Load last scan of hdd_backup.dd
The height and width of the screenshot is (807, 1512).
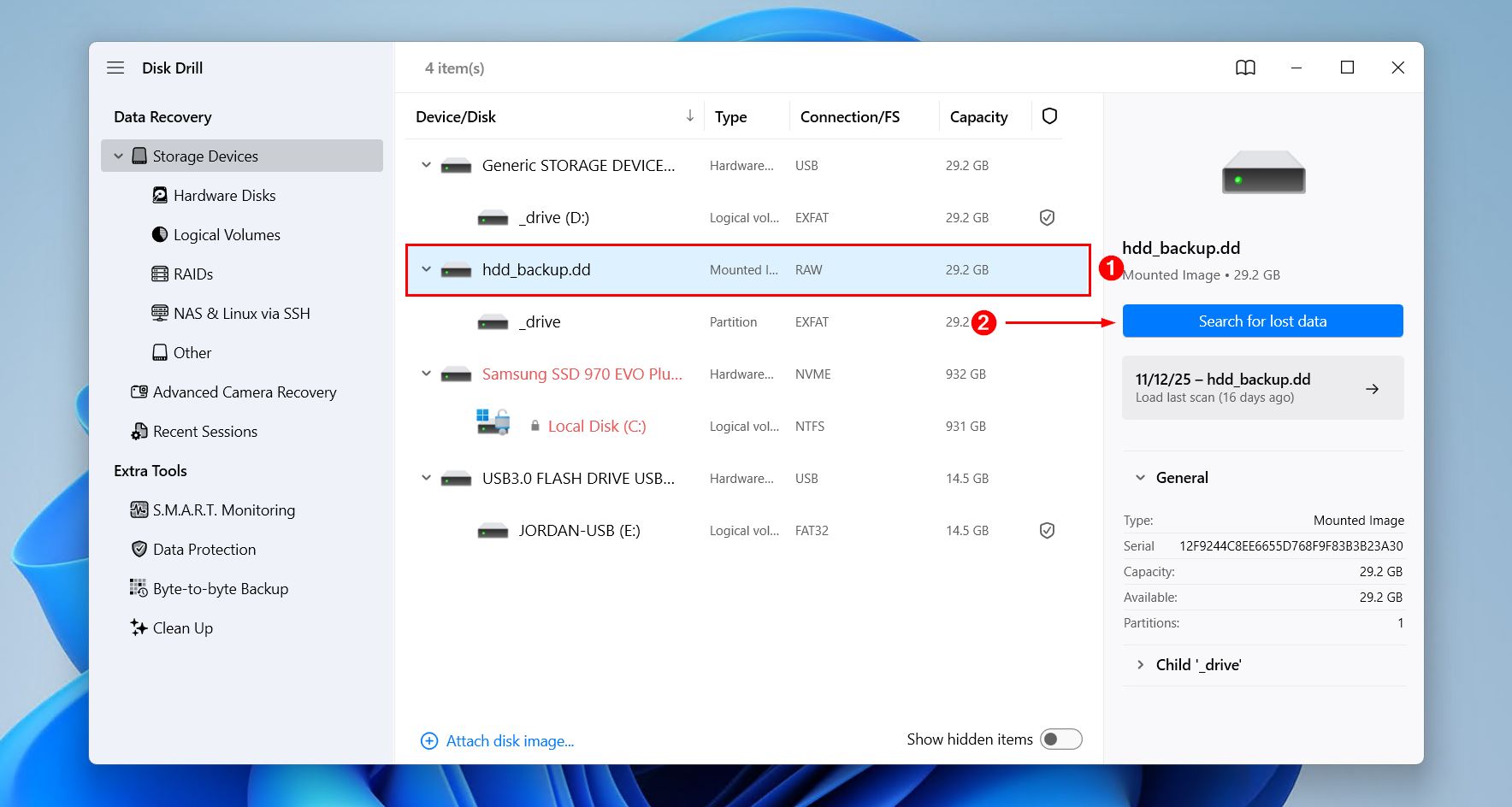(x=1262, y=388)
